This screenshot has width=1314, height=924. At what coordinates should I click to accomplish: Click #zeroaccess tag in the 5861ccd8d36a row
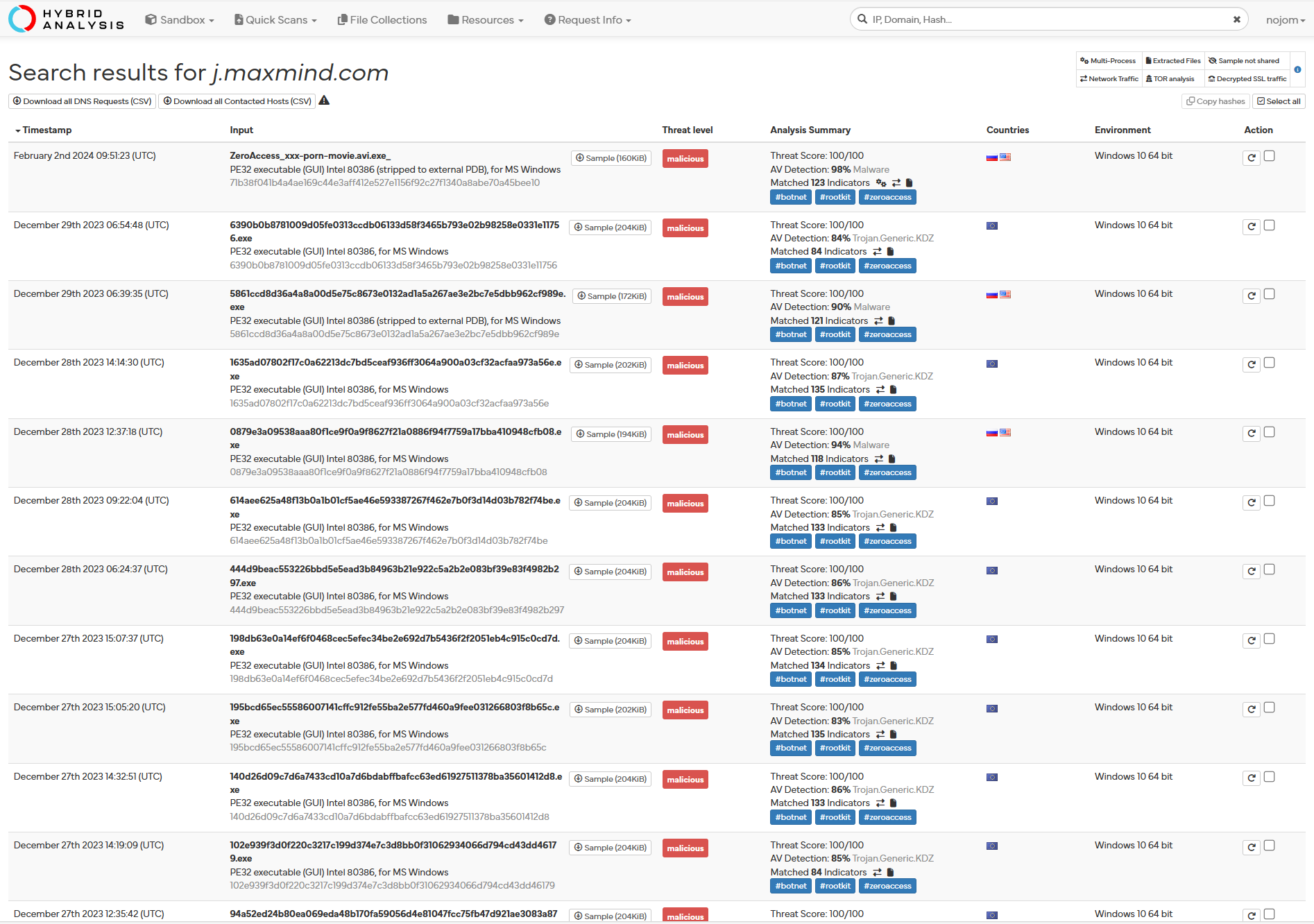click(x=887, y=334)
